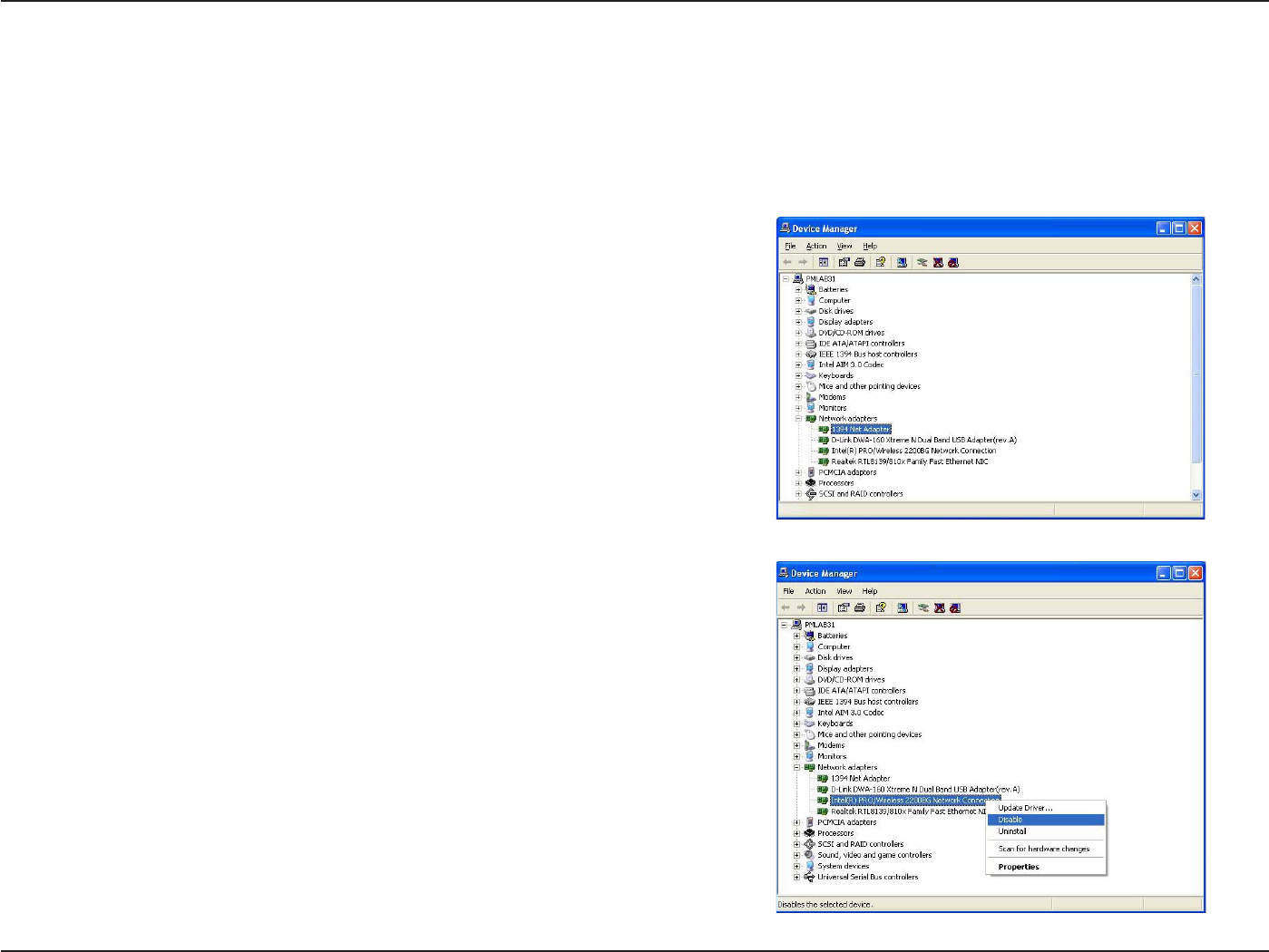Screen dimensions: 1269x952
Task: Expand System devices node
Action: point(797,866)
